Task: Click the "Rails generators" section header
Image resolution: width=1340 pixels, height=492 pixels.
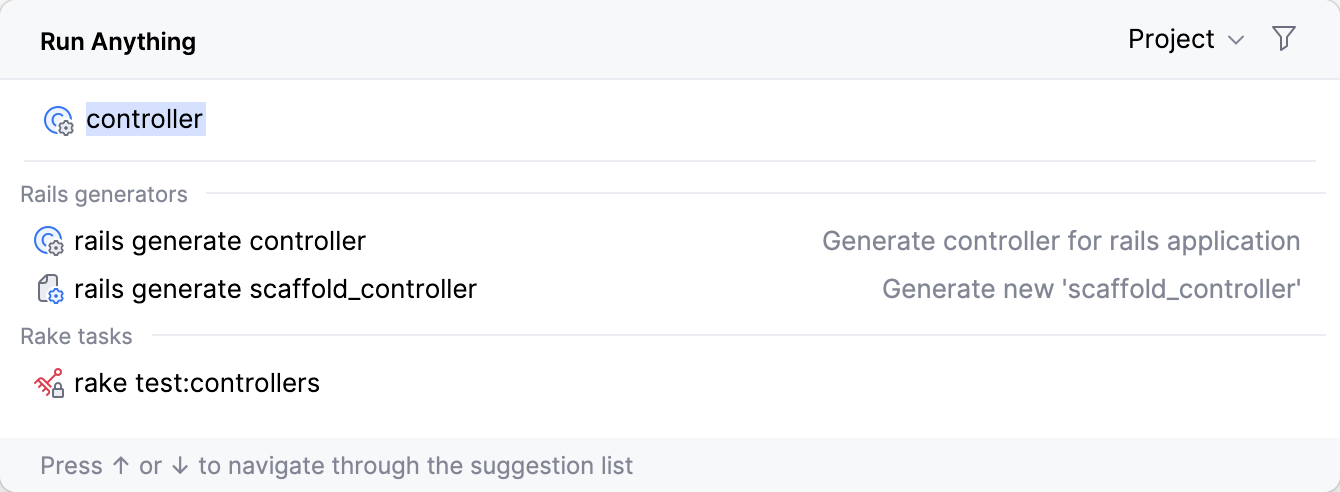Action: 104,194
